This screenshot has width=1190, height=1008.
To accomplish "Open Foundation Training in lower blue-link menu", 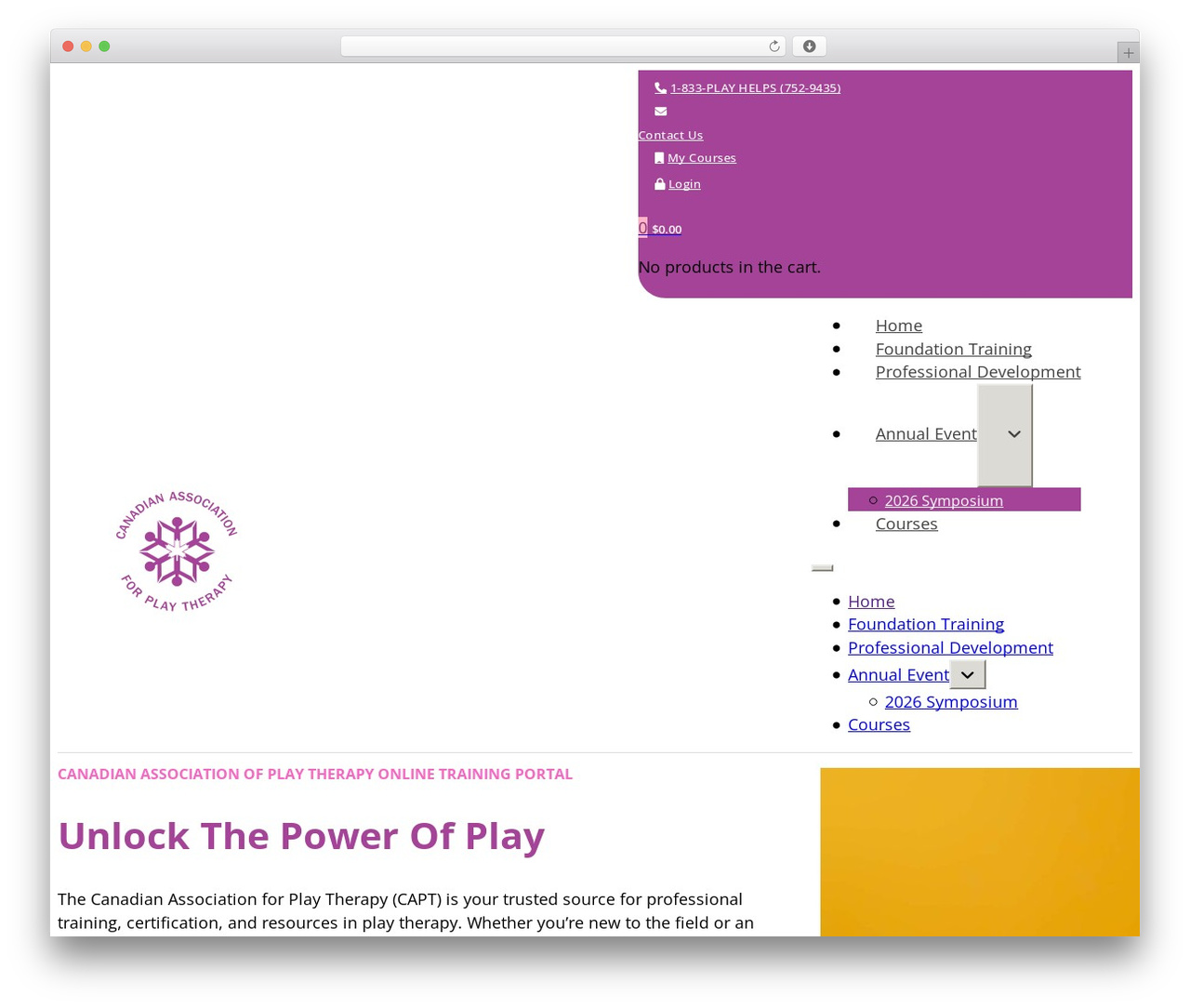I will 926,625.
